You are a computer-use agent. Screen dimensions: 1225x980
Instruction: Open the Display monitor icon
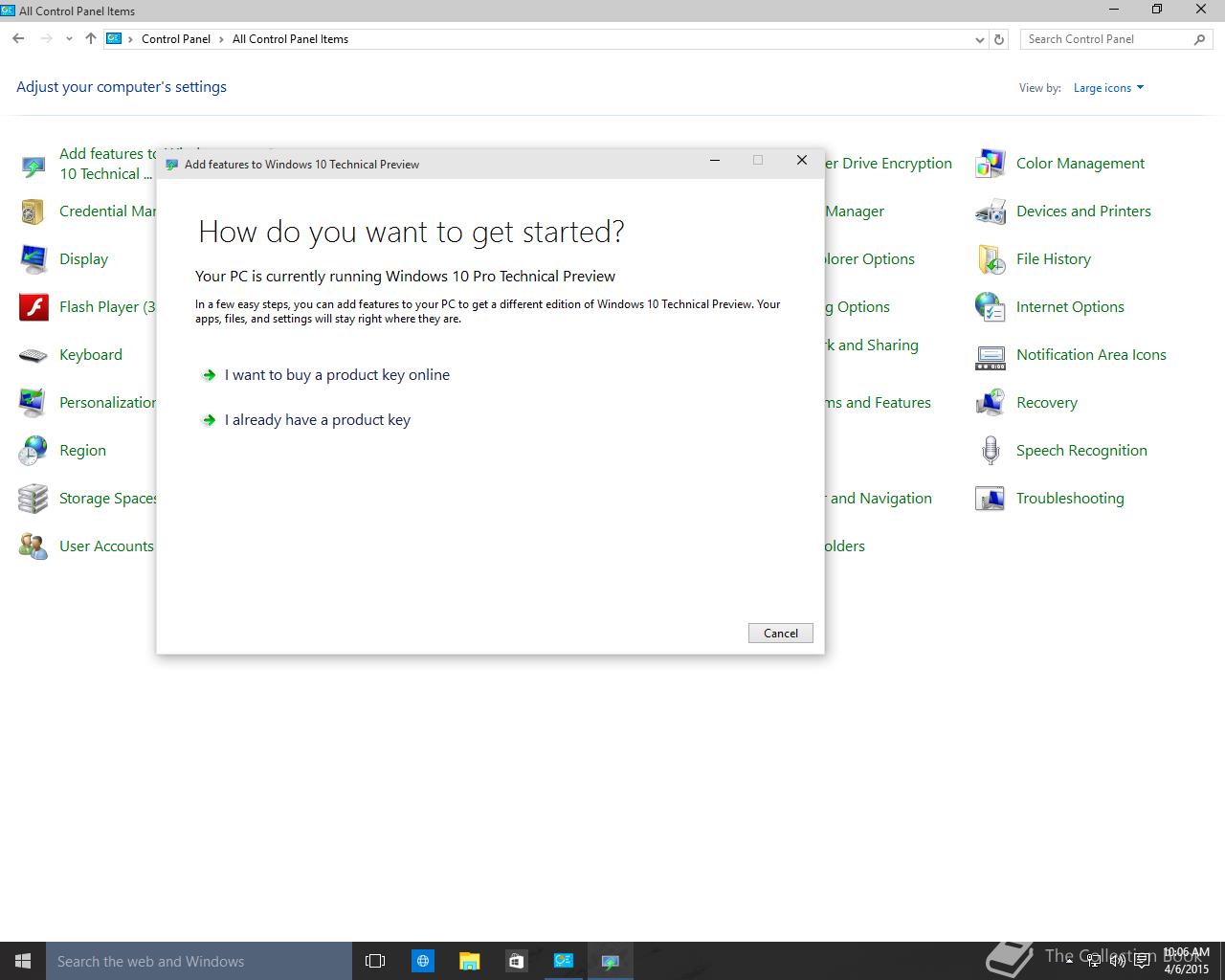coord(33,259)
